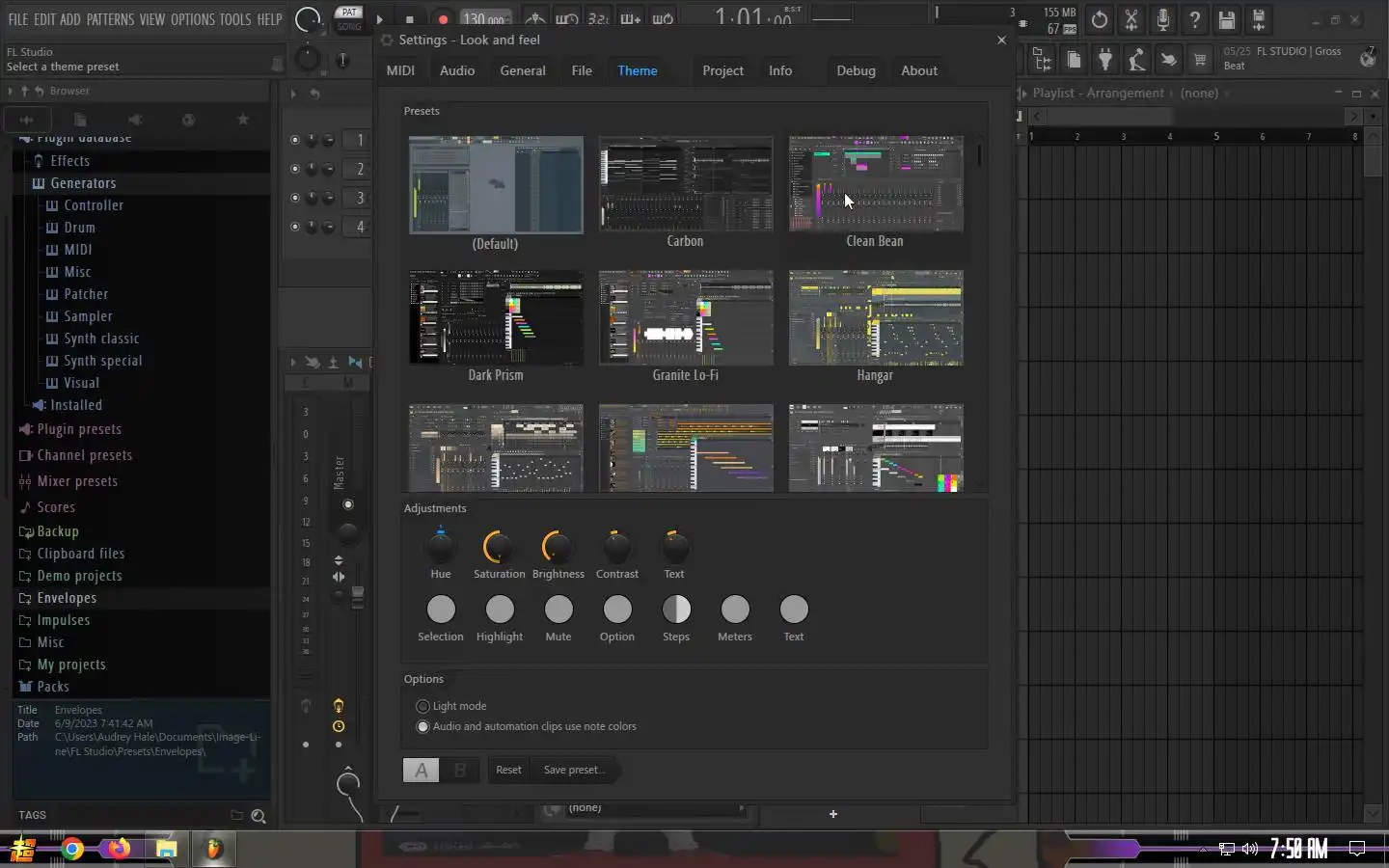Select the Drum generators category
1389x868 pixels.
(79, 228)
